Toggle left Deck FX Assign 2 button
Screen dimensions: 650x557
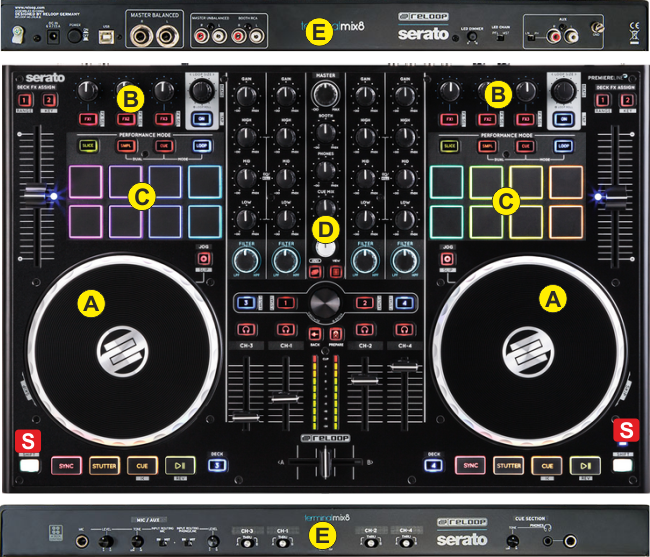[49, 100]
